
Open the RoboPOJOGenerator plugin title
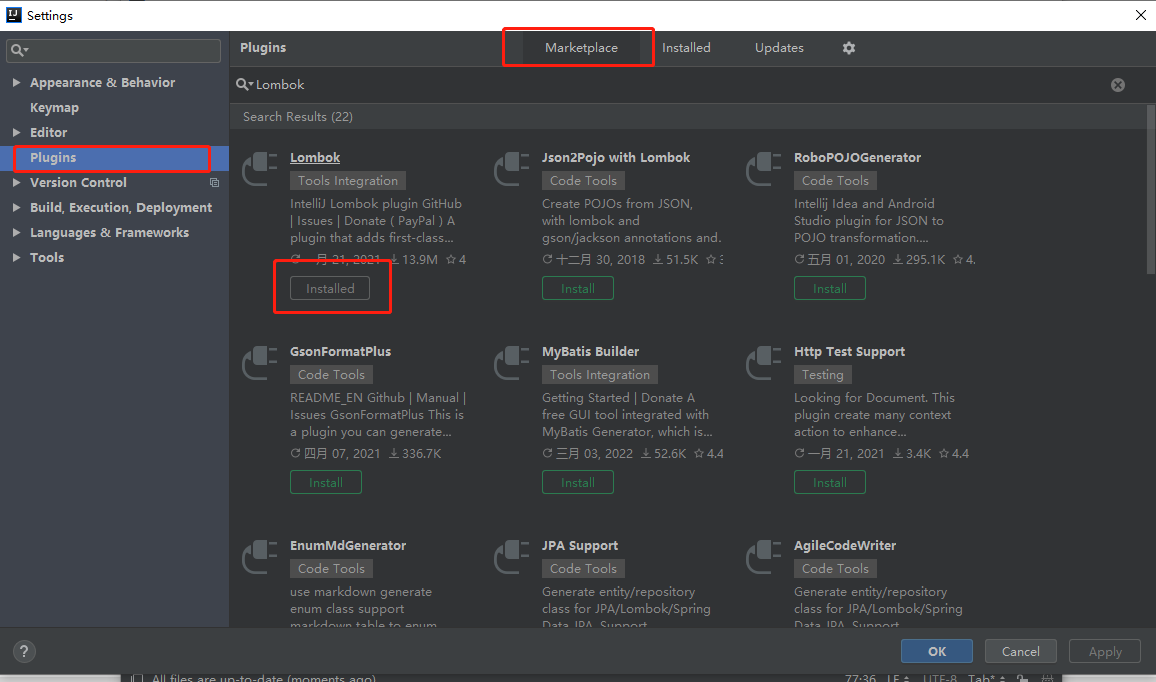pos(857,158)
